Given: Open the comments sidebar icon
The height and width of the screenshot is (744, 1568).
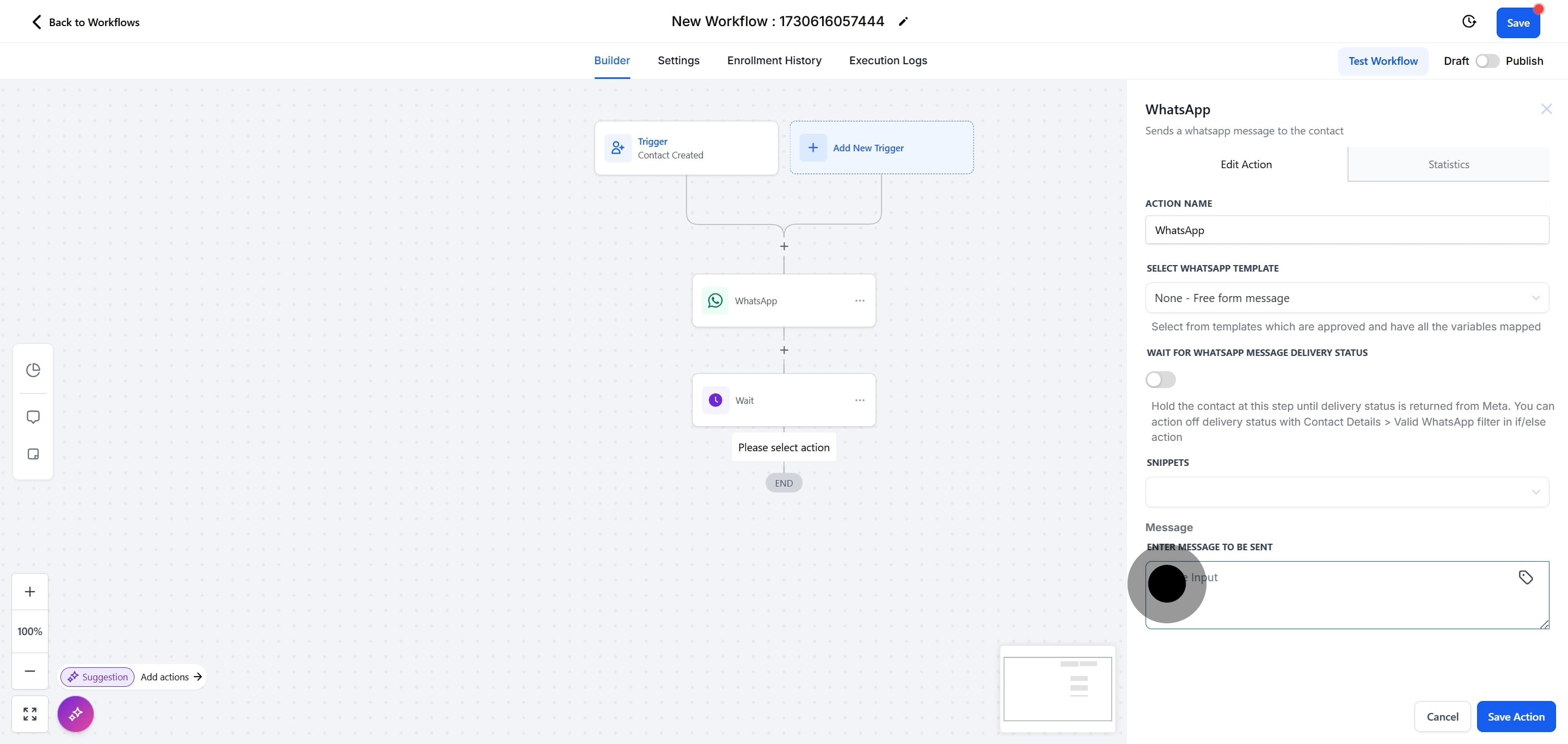Looking at the screenshot, I should coord(33,417).
